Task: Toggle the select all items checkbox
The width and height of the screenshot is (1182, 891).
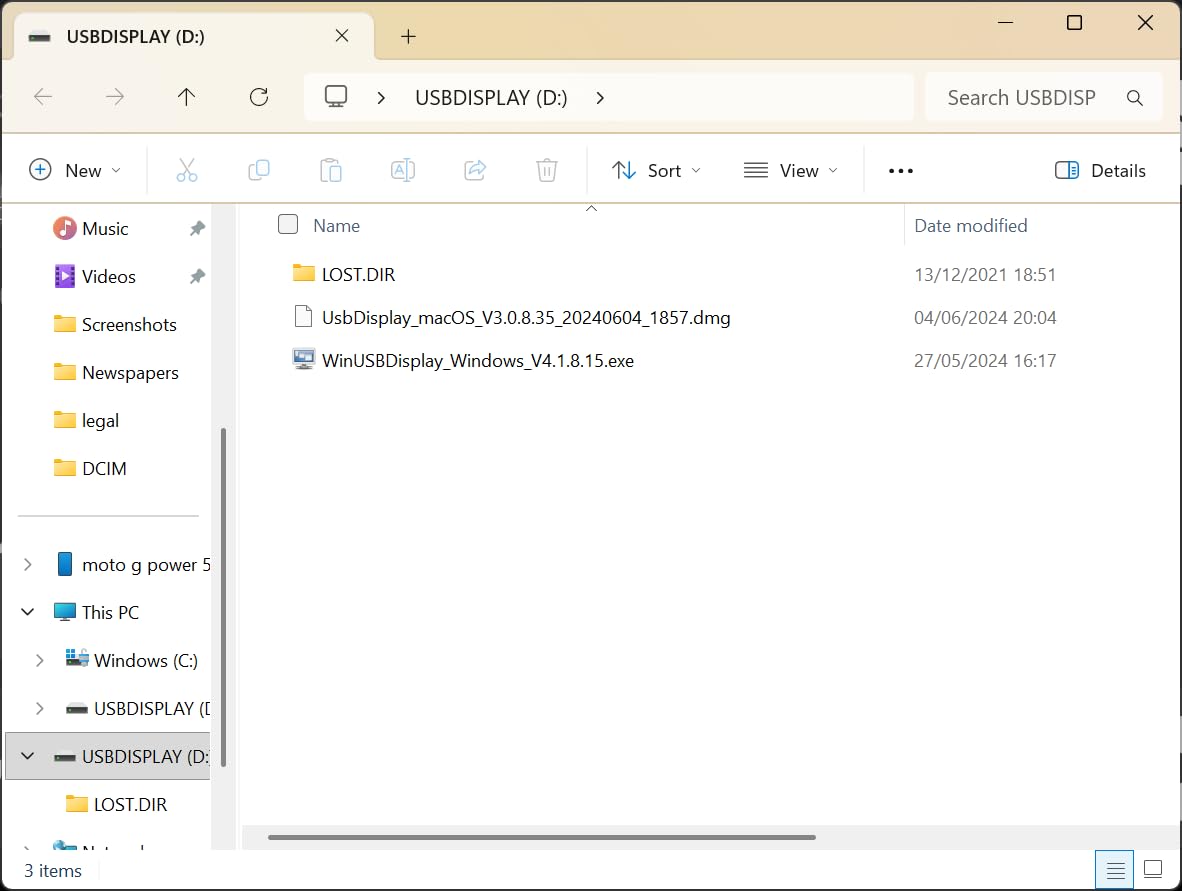Action: (288, 225)
